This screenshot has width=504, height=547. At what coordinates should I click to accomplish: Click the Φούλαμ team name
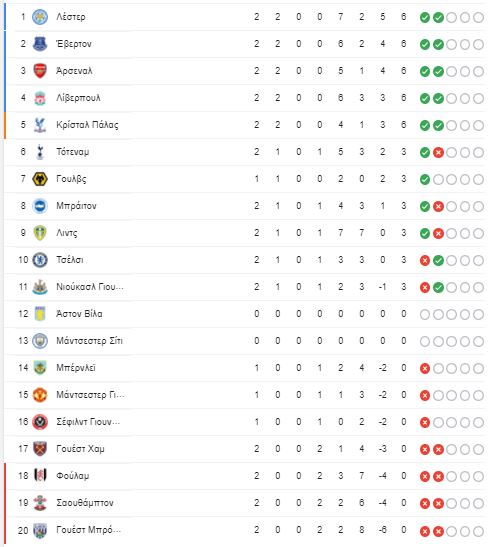(73, 476)
